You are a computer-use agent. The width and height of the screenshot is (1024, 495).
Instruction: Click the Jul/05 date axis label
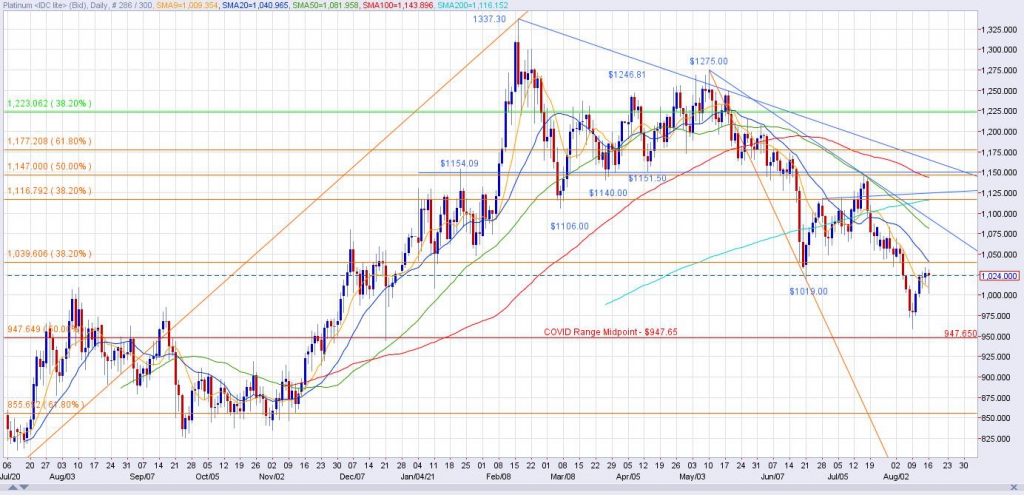click(x=838, y=477)
